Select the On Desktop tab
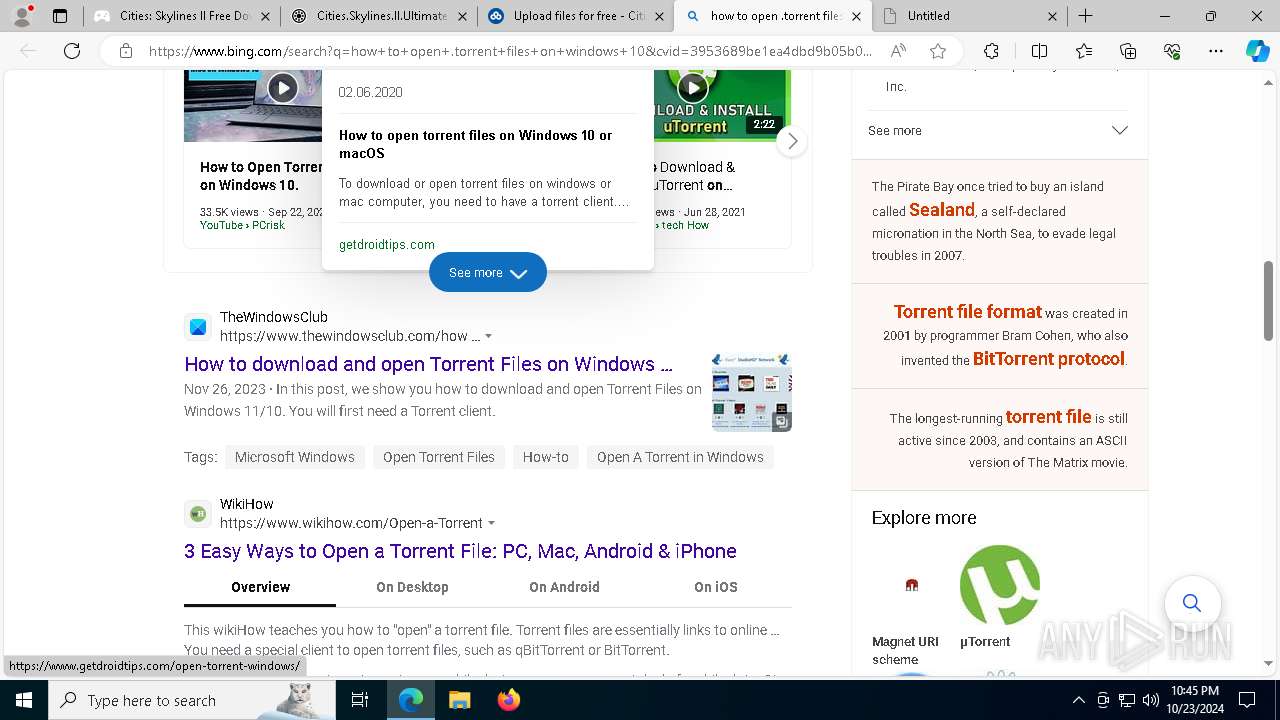 (412, 587)
